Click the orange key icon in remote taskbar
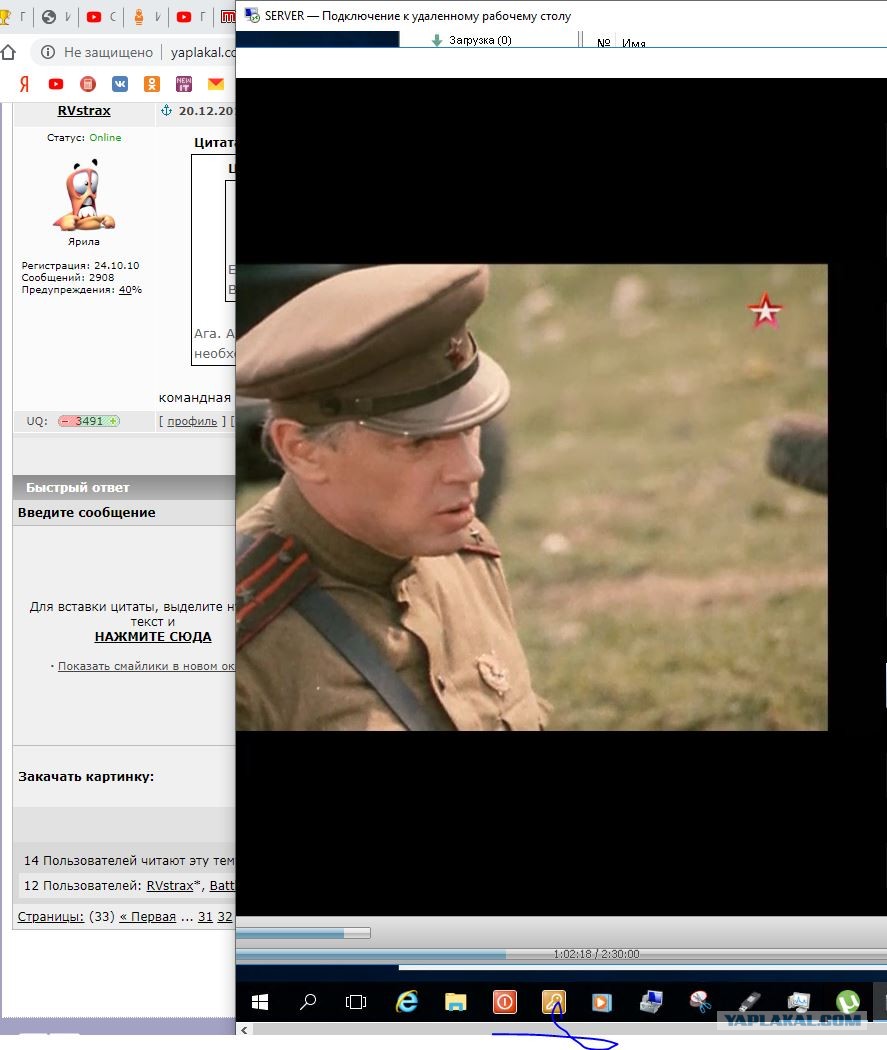The height and width of the screenshot is (1050, 887). click(554, 1002)
